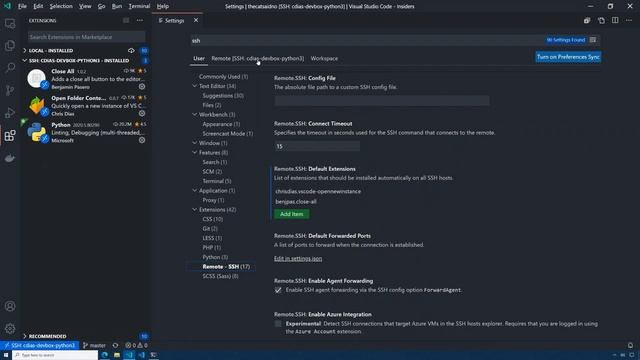640x360 pixels.
Task: Collapse Workbench (3) in settings tree
Action: (195, 115)
